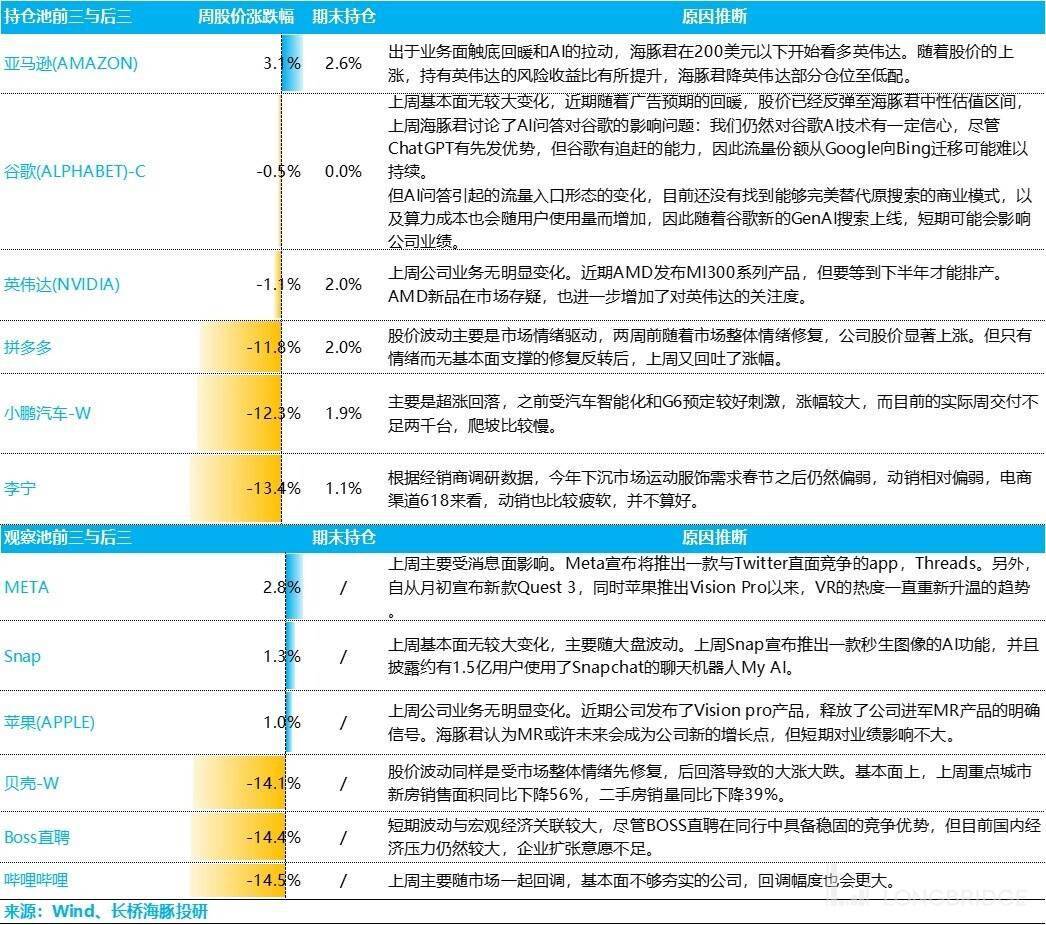
Task: Select the 亚马逊(AMAZON) stock name
Action: [71, 63]
